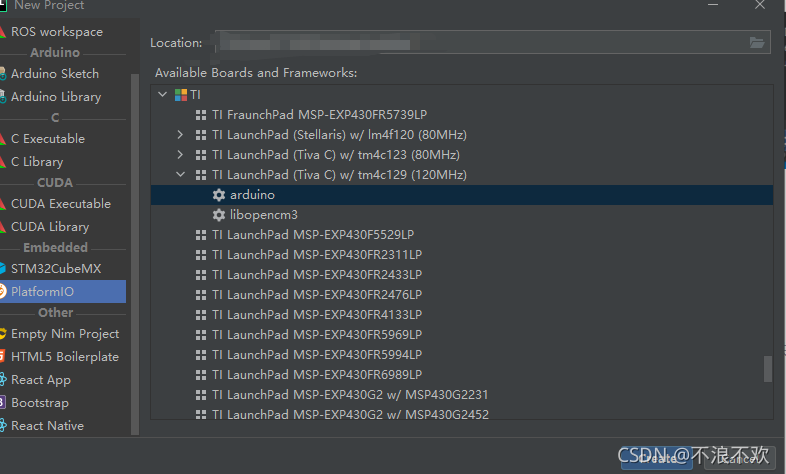Screen dimensions: 786x474
Task: Choose HTML5 Boilerplate project type
Action: pyautogui.click(x=63, y=357)
